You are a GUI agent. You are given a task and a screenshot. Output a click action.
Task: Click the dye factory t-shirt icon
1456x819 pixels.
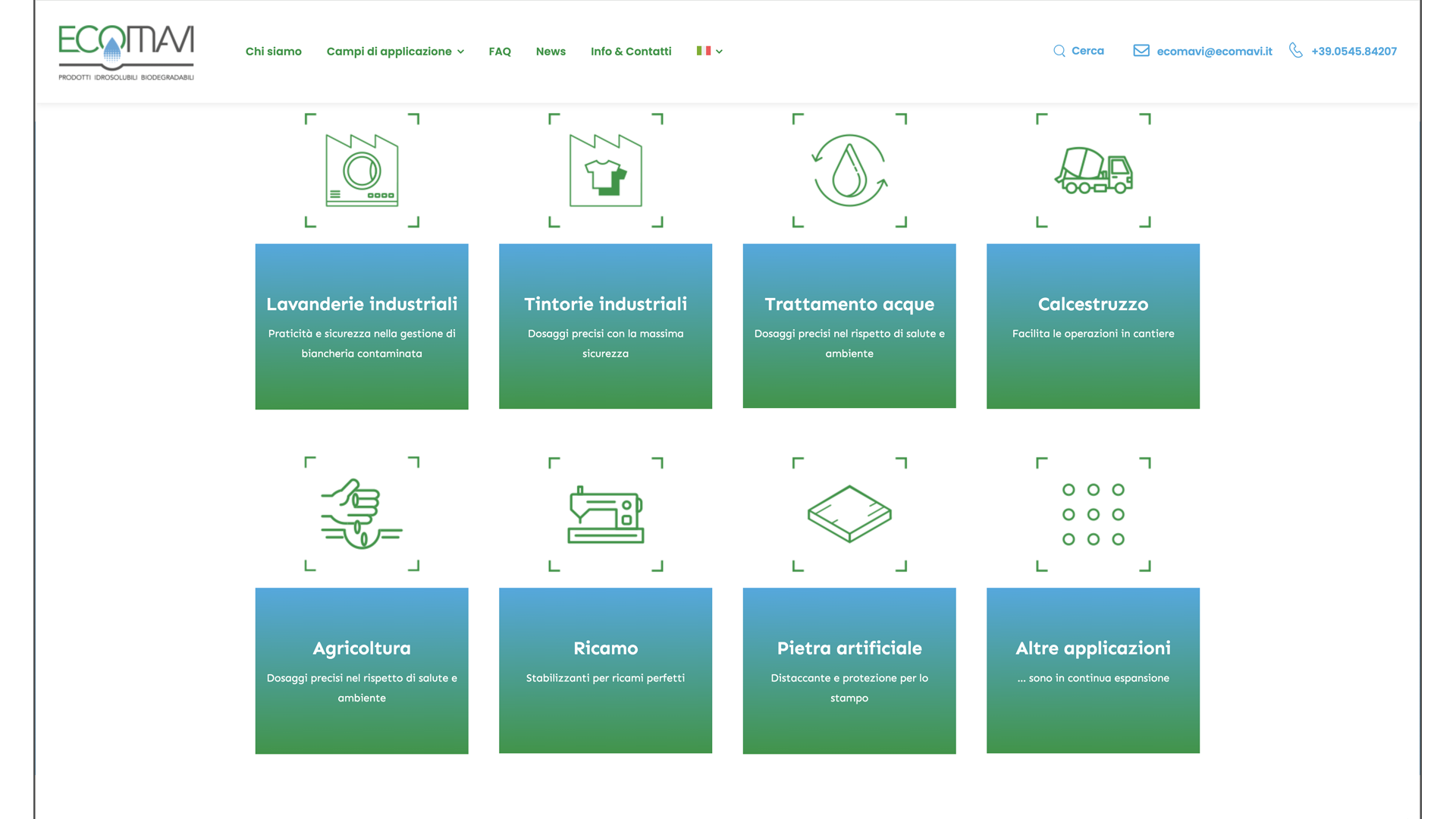coord(605,171)
